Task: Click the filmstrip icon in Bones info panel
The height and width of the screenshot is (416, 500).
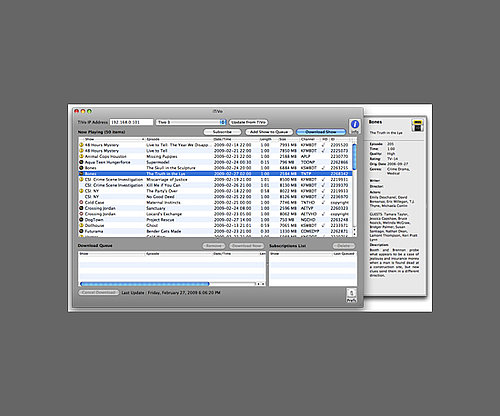Action: pos(417,126)
